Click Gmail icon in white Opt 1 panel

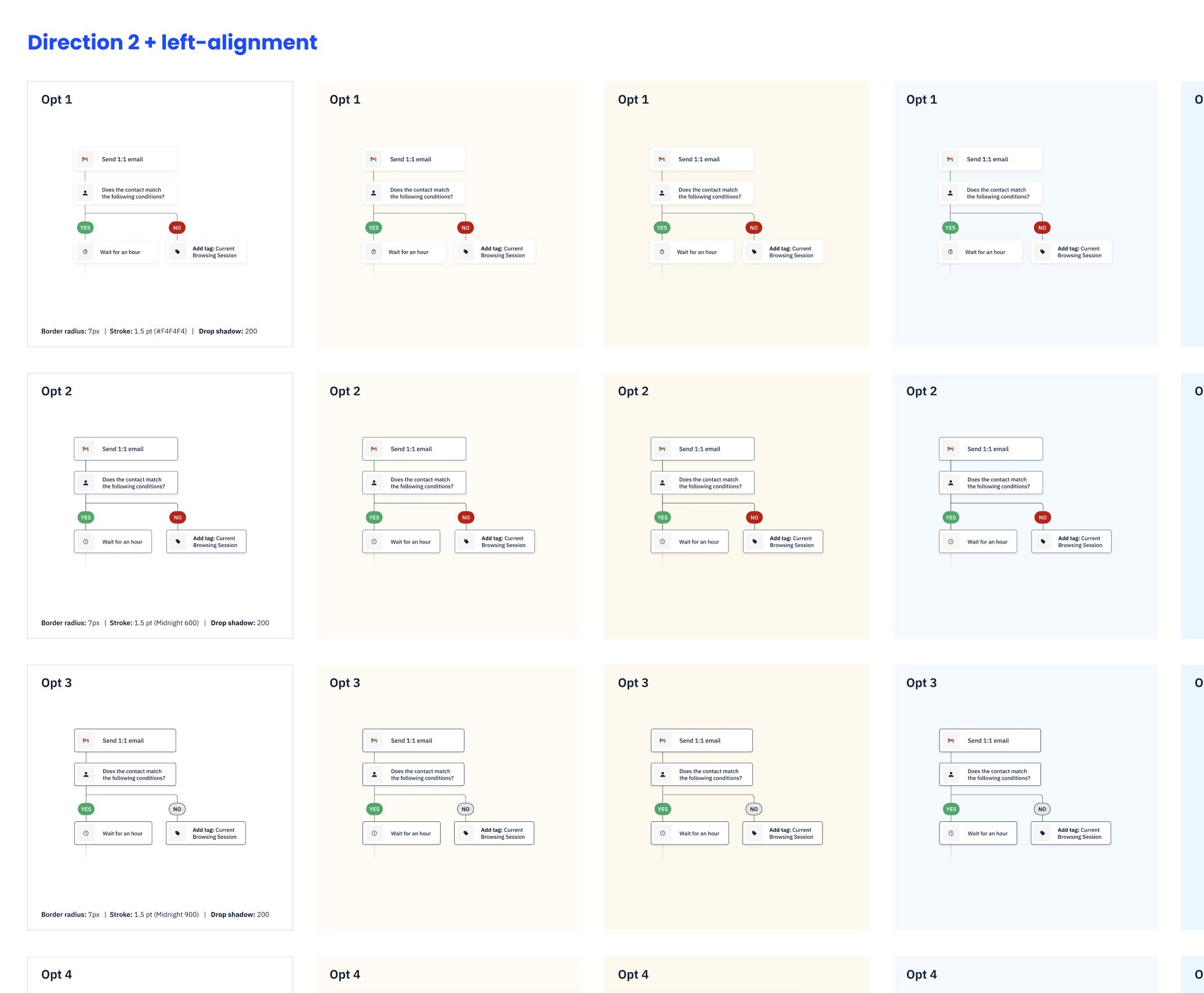[x=85, y=159]
